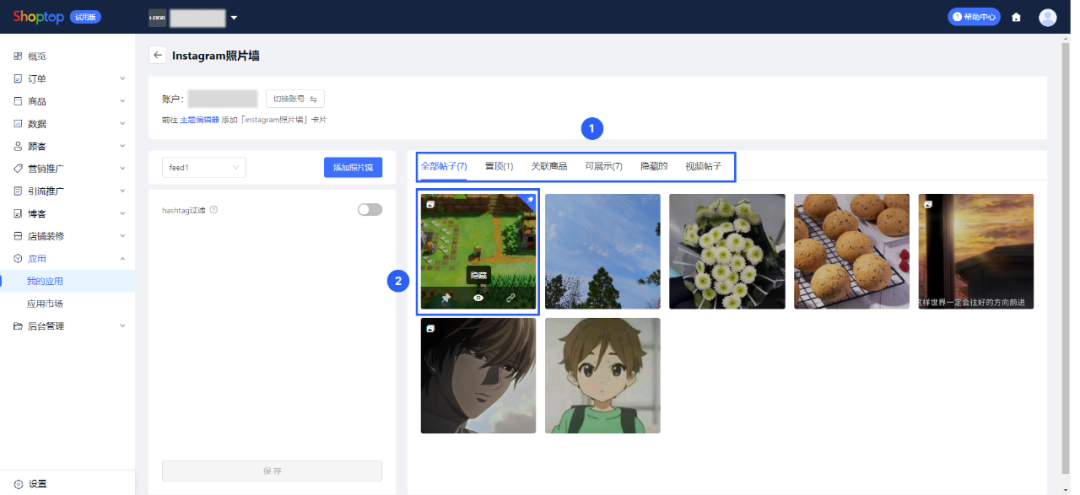Image resolution: width=1080 pixels, height=495 pixels.
Task: Click the Shoptop logo
Action: tap(39, 17)
